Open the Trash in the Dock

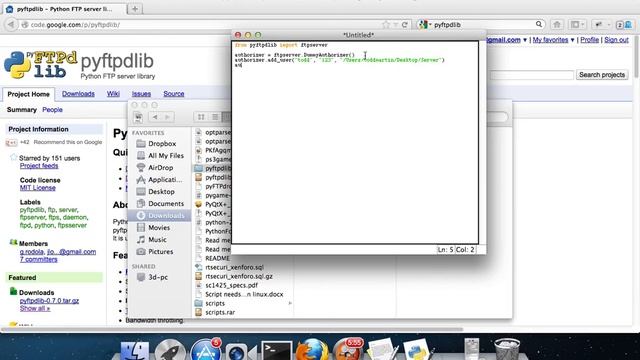click(507, 349)
